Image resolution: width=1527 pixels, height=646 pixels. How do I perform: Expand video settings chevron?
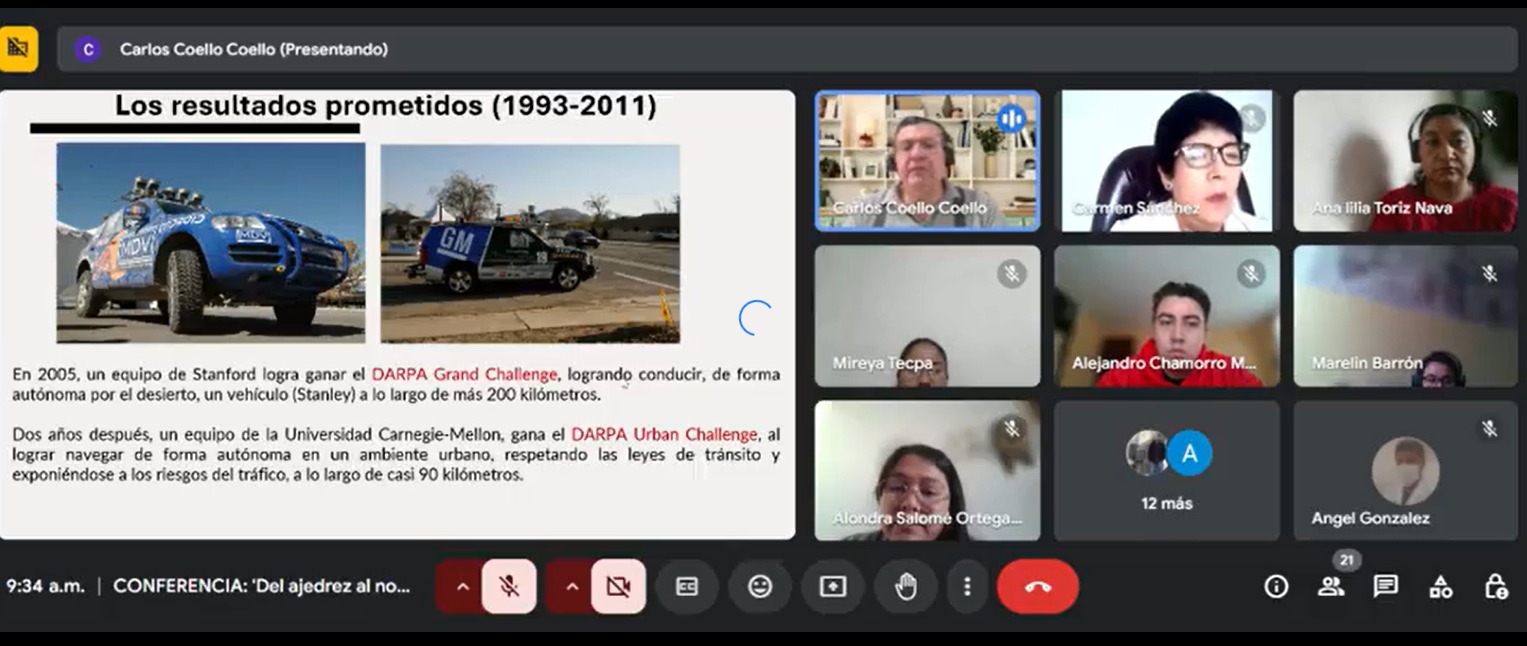pyautogui.click(x=571, y=587)
